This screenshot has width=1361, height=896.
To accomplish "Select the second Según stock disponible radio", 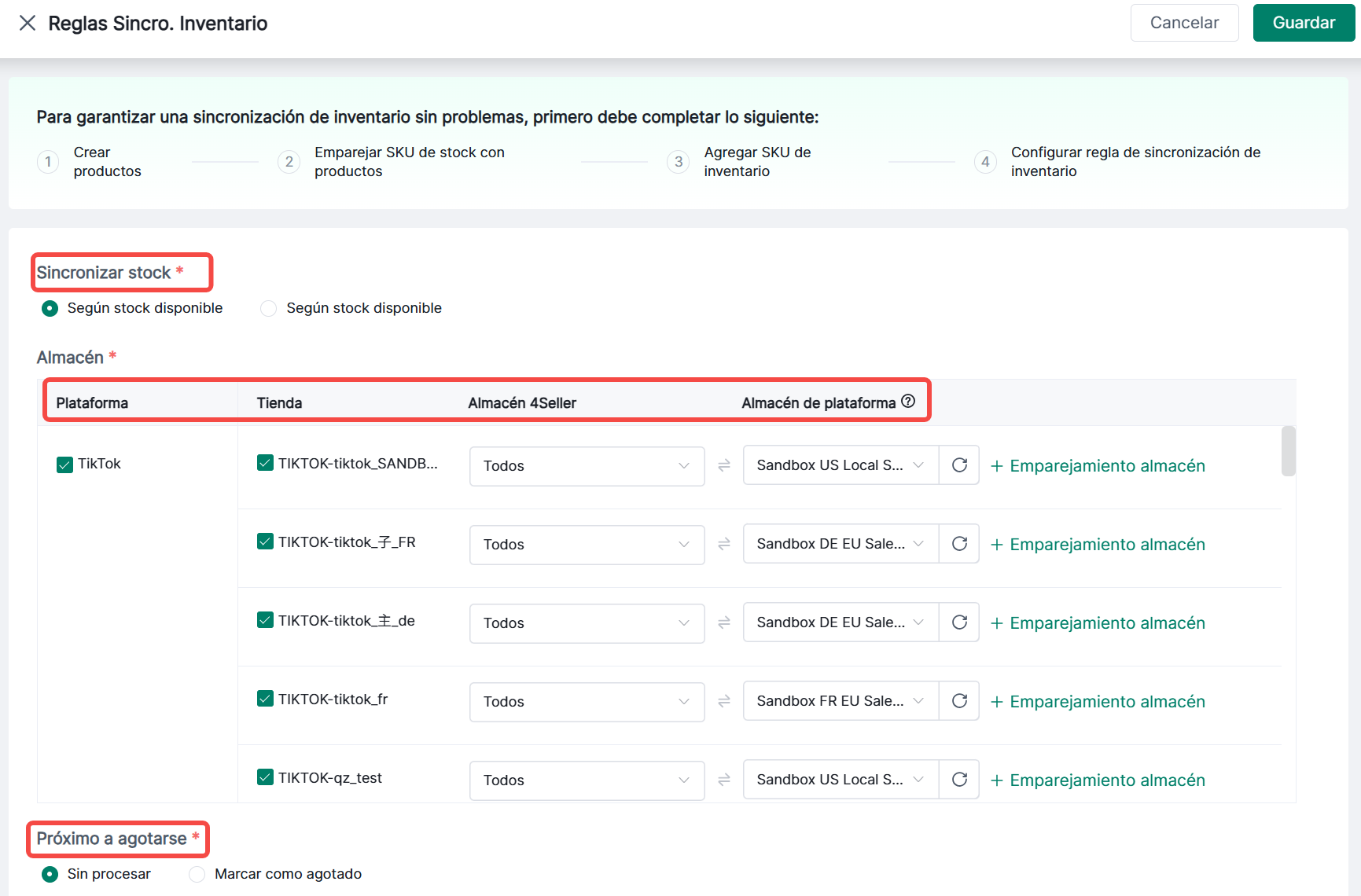I will [269, 308].
